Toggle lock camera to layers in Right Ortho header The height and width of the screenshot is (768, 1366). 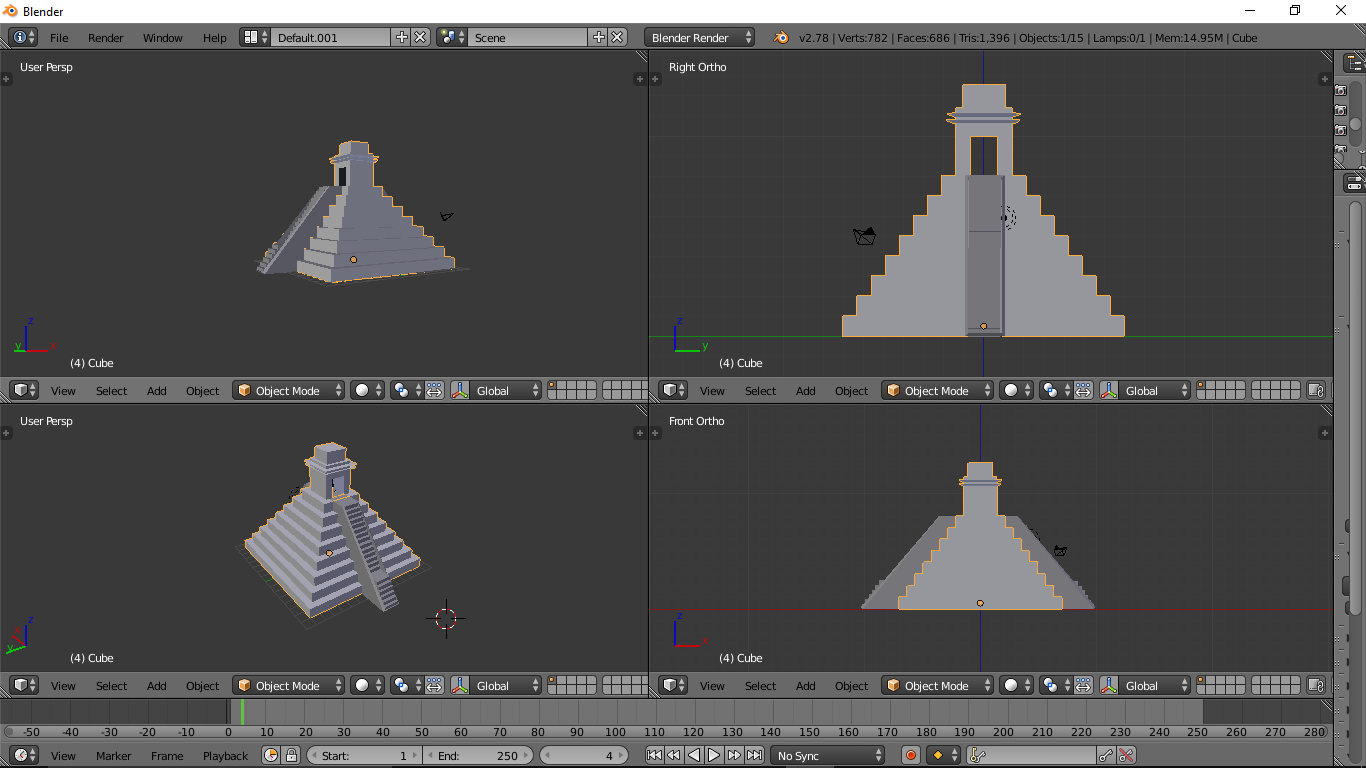click(1316, 391)
